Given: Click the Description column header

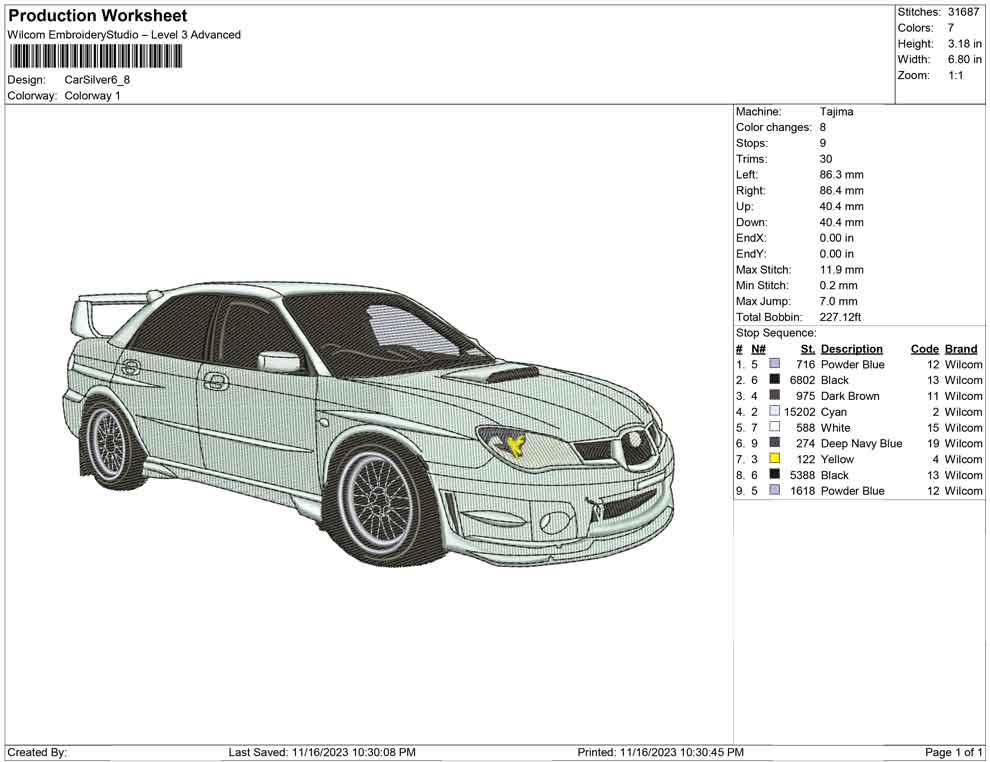Looking at the screenshot, I should [851, 349].
